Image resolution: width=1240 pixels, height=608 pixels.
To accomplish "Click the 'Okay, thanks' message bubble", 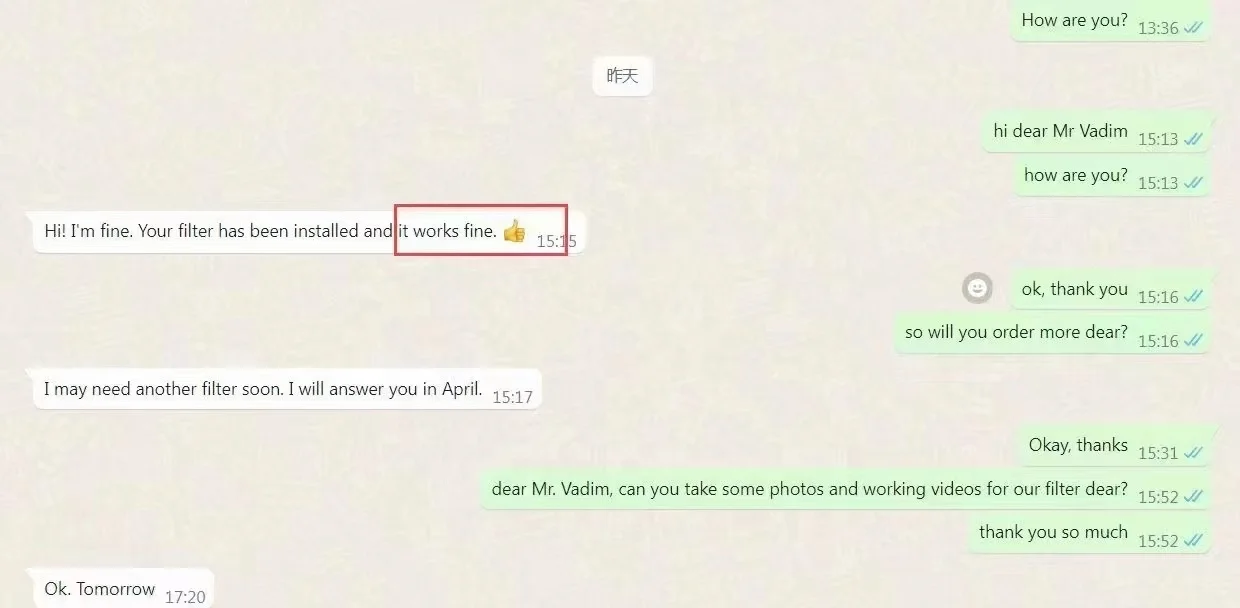I will (x=1115, y=446).
